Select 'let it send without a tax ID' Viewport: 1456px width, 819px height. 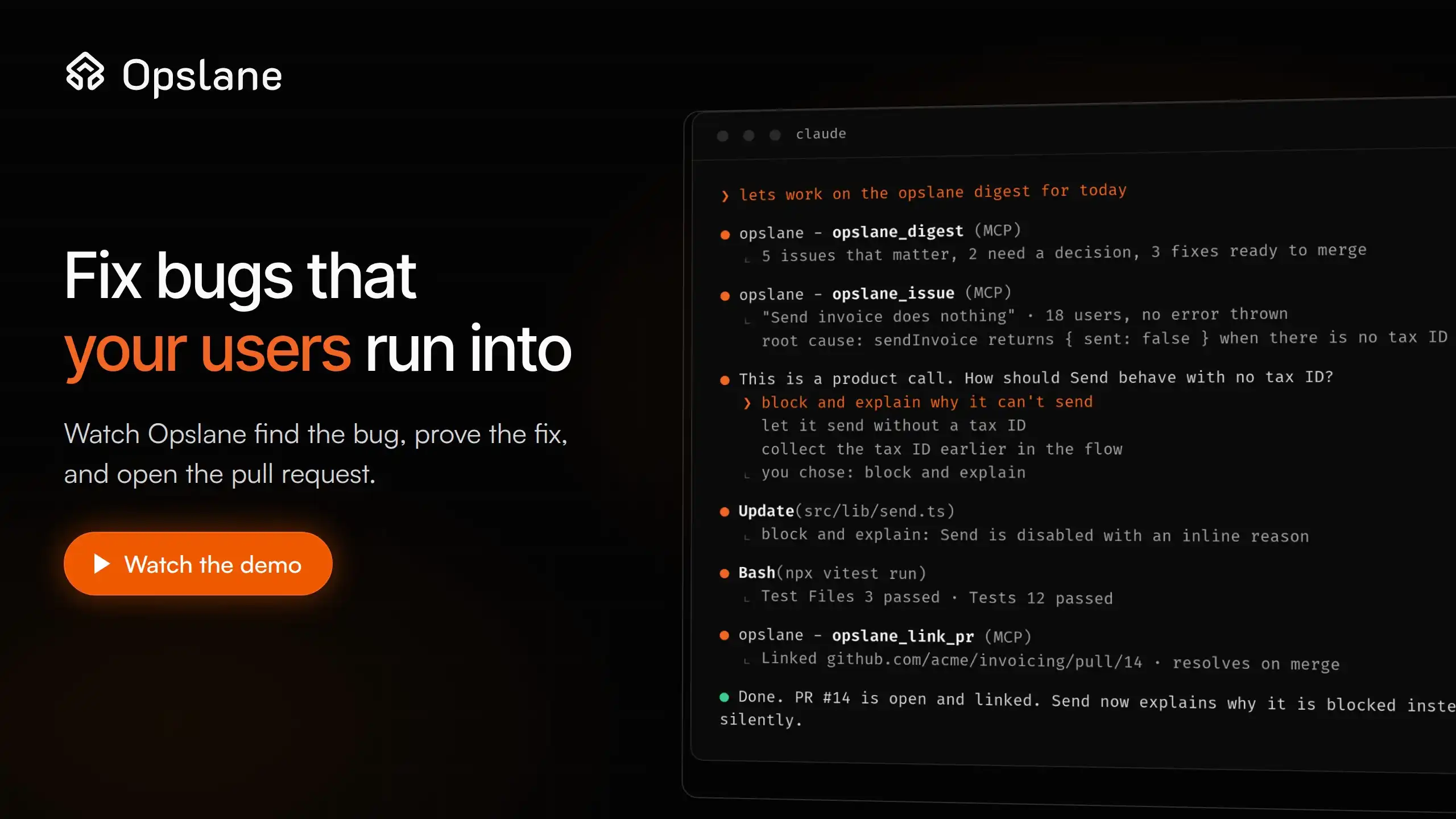pos(894,425)
